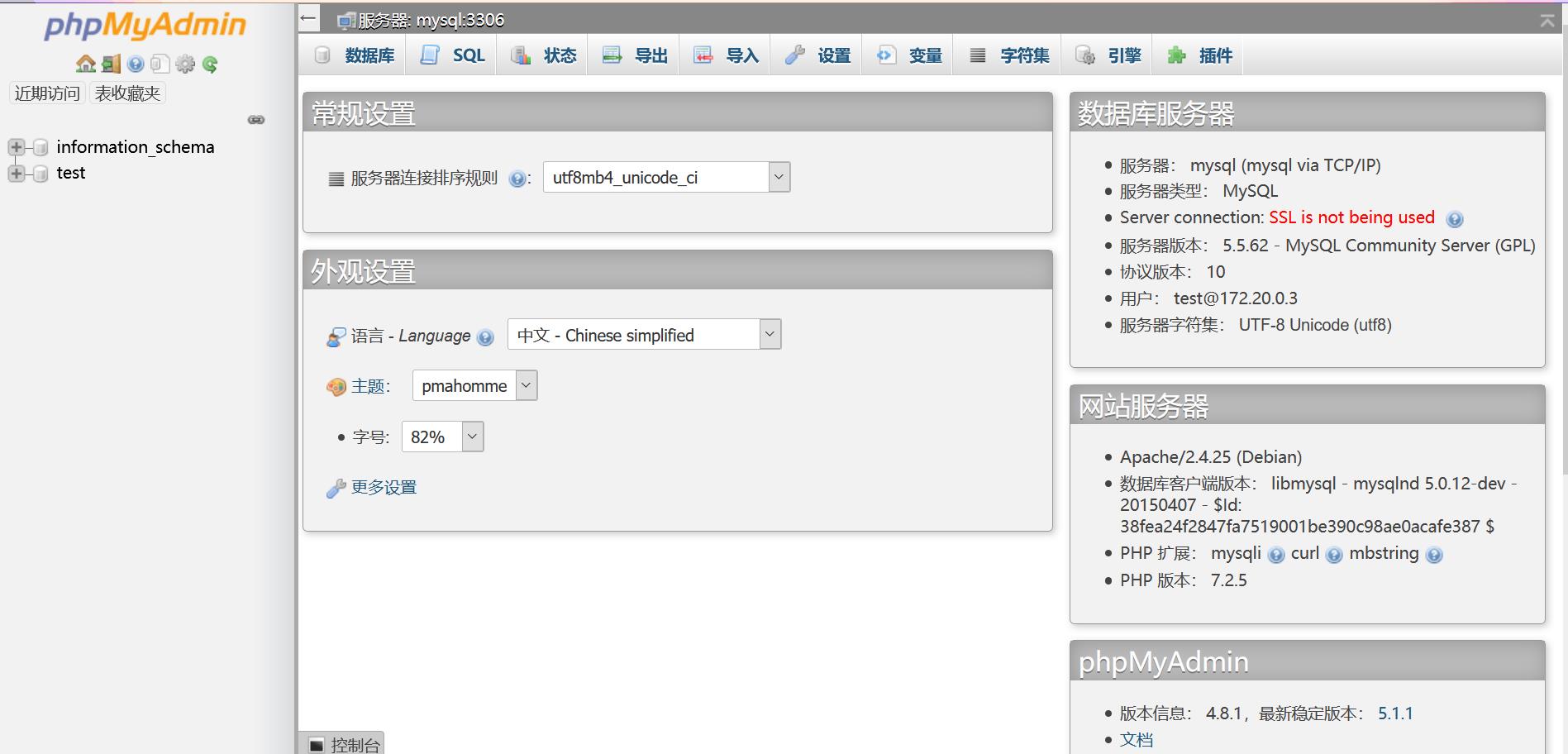Open the 更多设置 (More settings) link
The width and height of the screenshot is (1568, 754).
384,488
